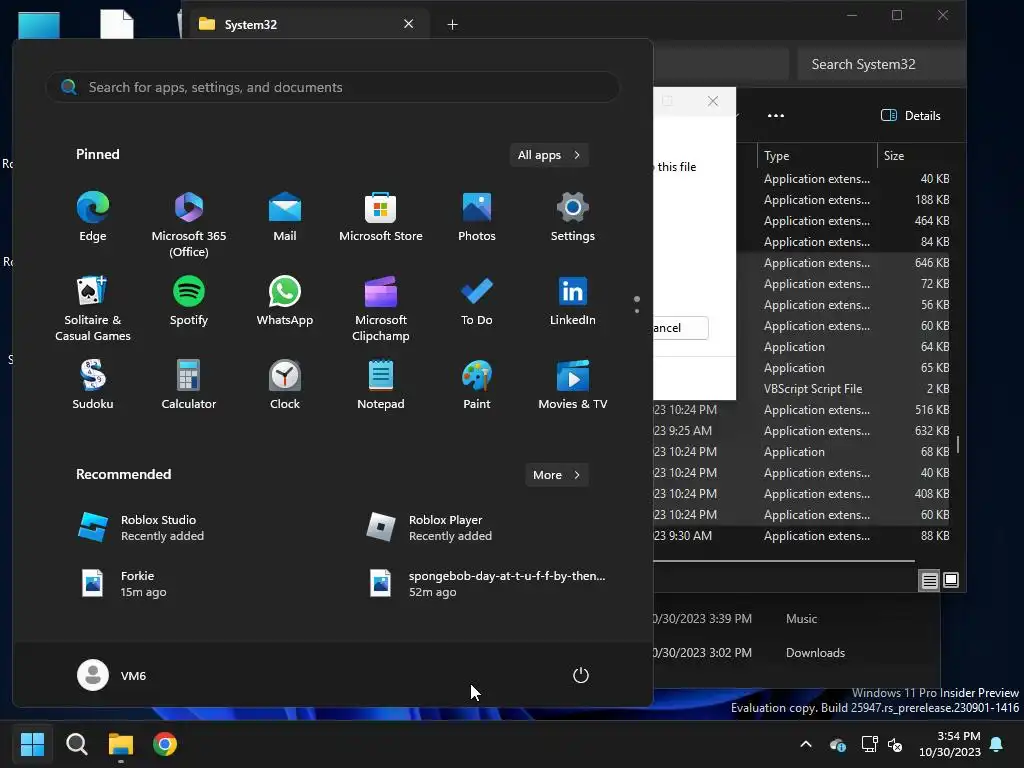The height and width of the screenshot is (768, 1024).
Task: Switch to details list view icon
Action: pos(929,580)
